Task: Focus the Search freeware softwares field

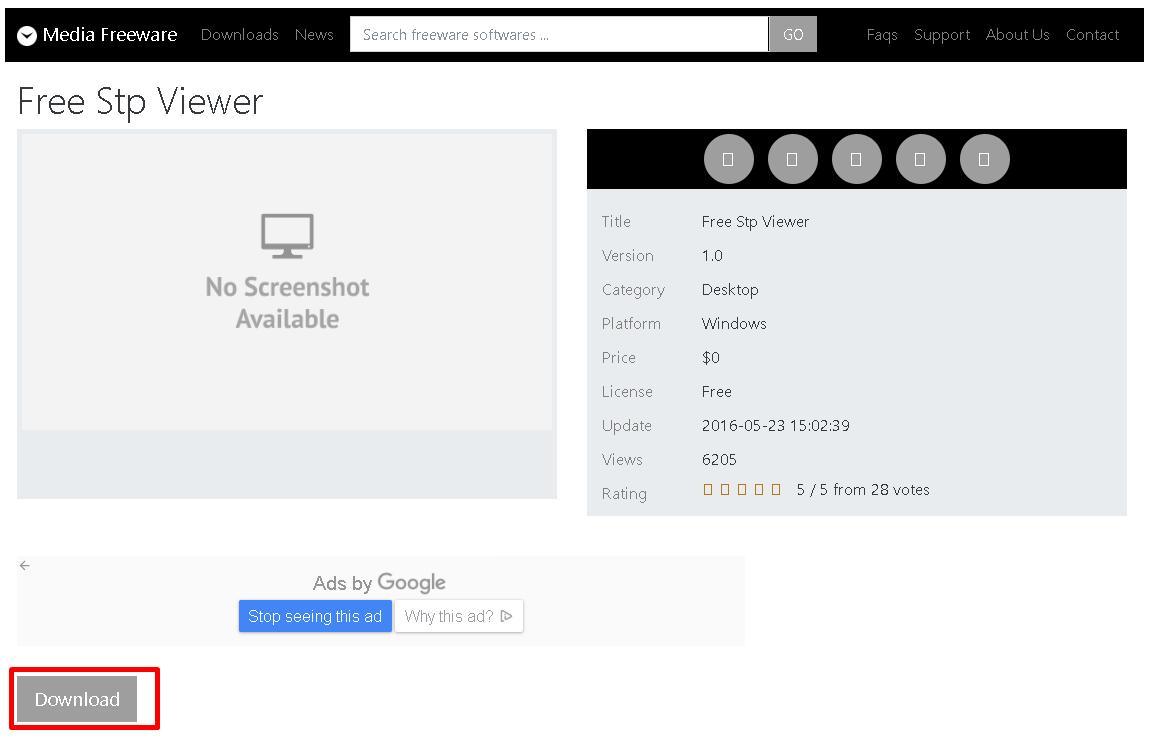Action: pos(558,35)
